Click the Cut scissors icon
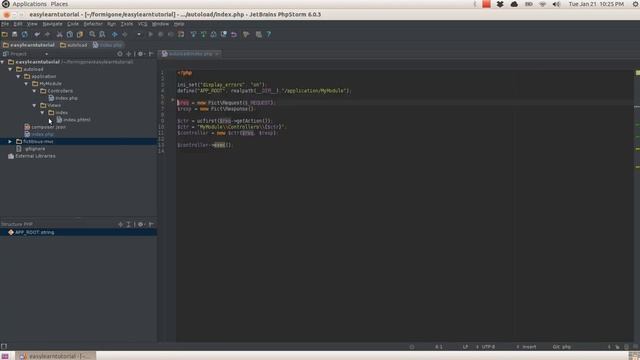 60,34
